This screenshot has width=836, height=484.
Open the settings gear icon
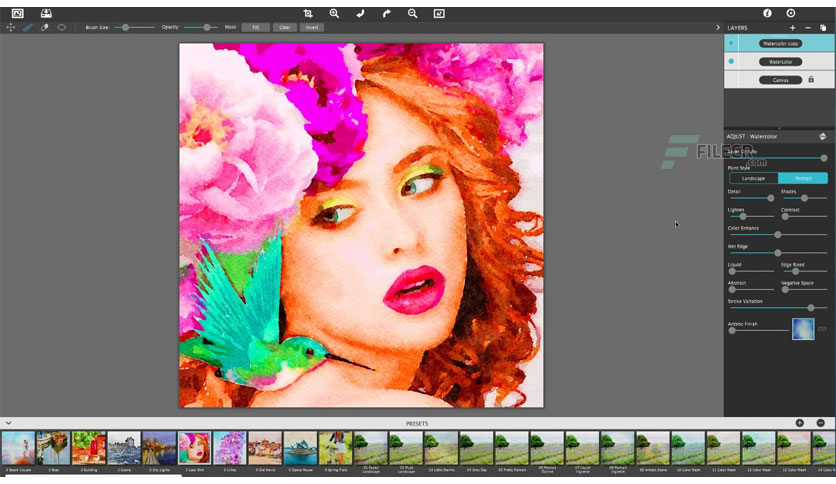[791, 13]
